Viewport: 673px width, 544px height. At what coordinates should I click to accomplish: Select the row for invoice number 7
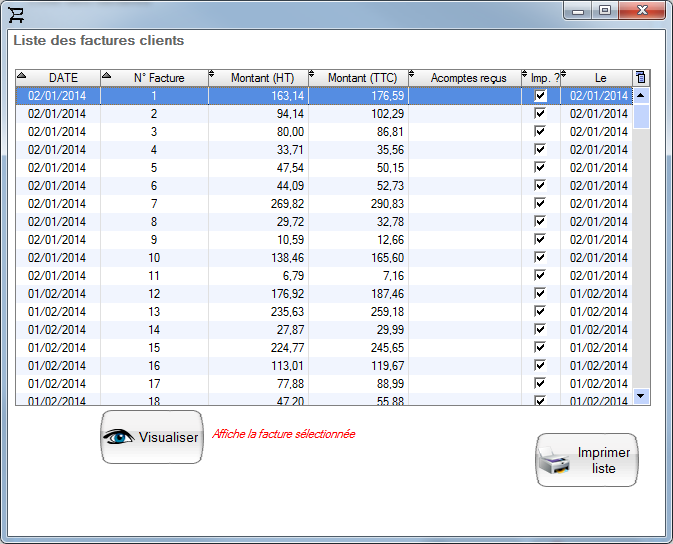(x=154, y=204)
